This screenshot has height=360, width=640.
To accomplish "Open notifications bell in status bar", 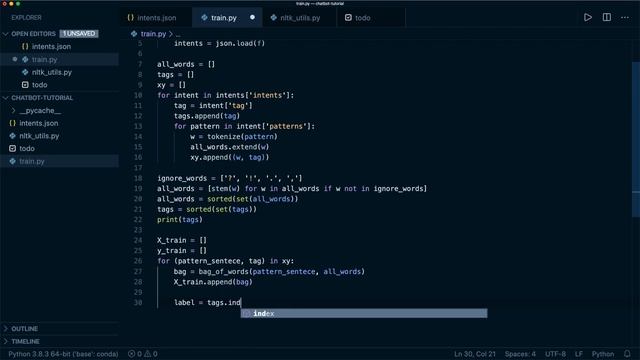I will (627, 354).
